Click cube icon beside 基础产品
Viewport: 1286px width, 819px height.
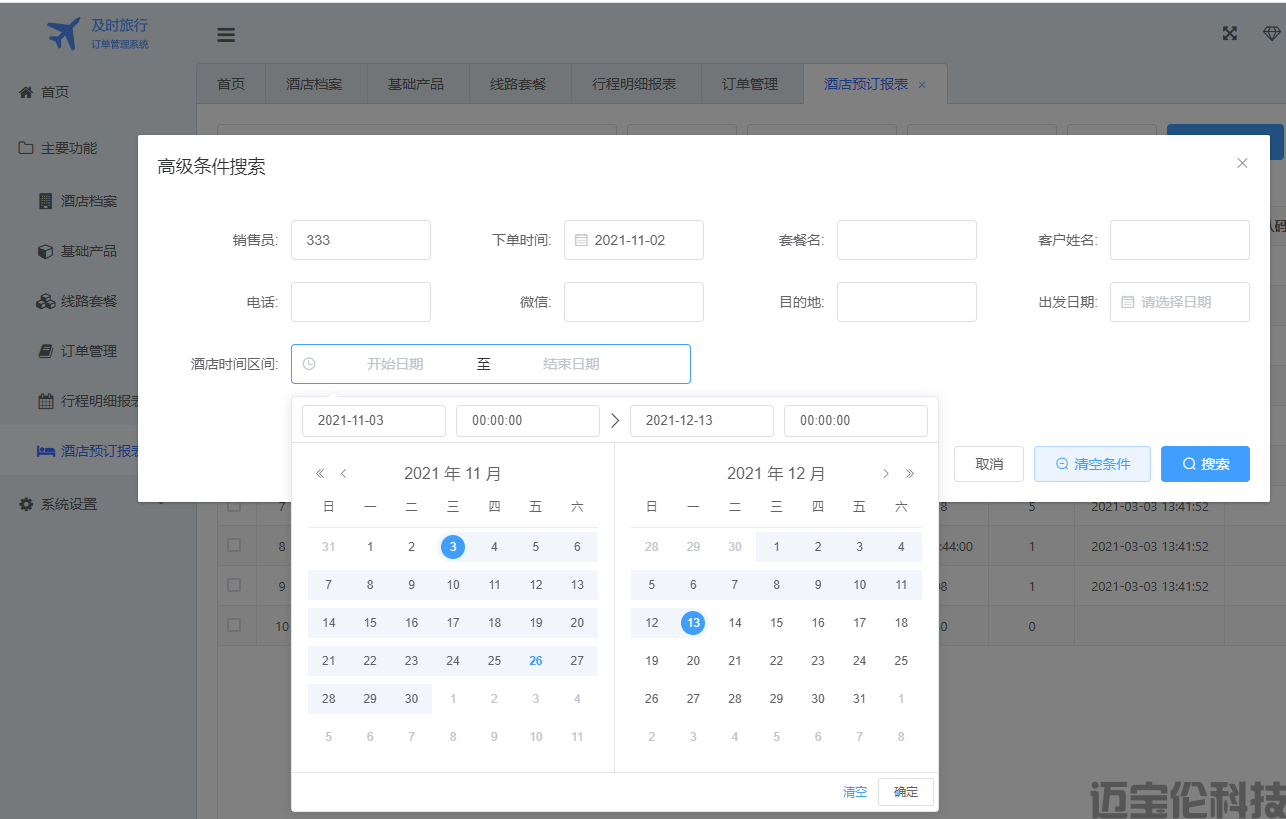click(45, 251)
